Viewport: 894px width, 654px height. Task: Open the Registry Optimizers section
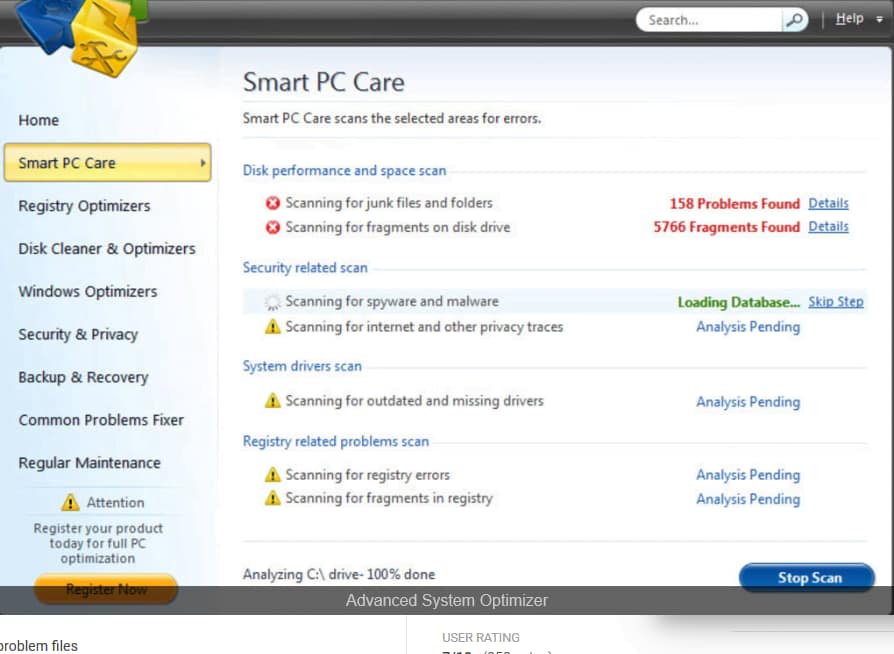click(x=84, y=206)
